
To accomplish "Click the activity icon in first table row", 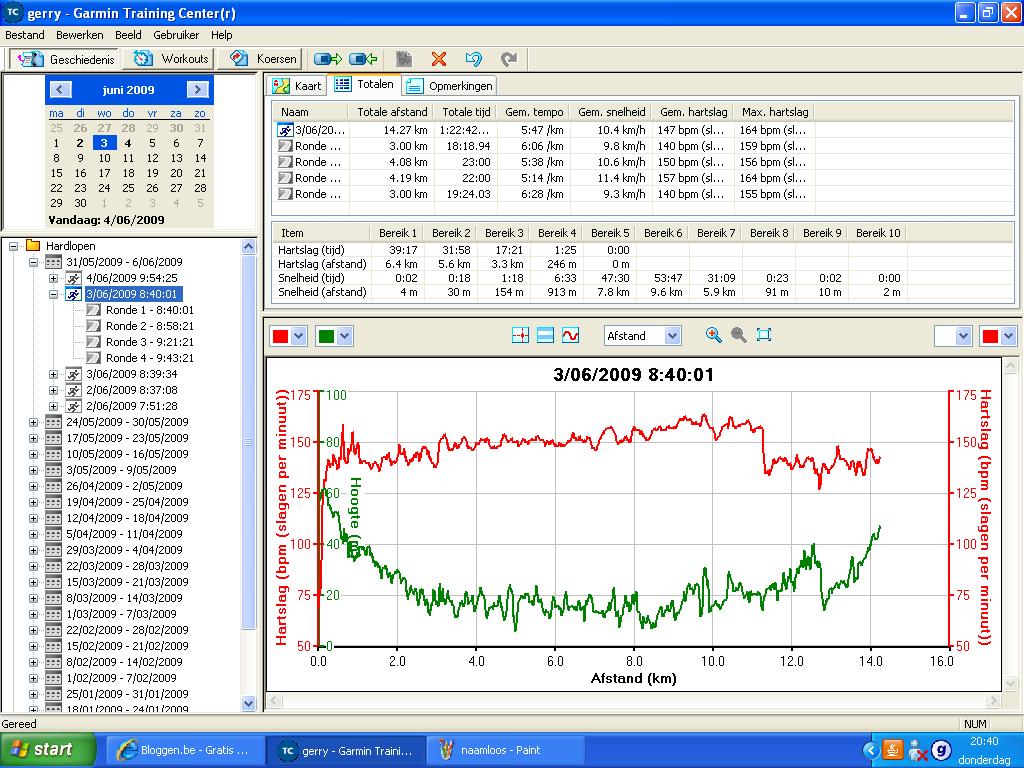I will click(x=285, y=130).
